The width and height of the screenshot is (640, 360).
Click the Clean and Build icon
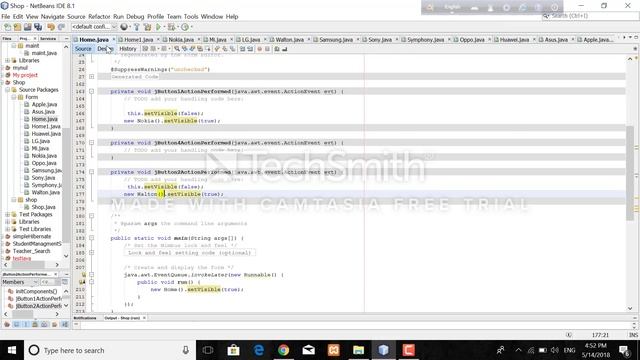coord(147,27)
